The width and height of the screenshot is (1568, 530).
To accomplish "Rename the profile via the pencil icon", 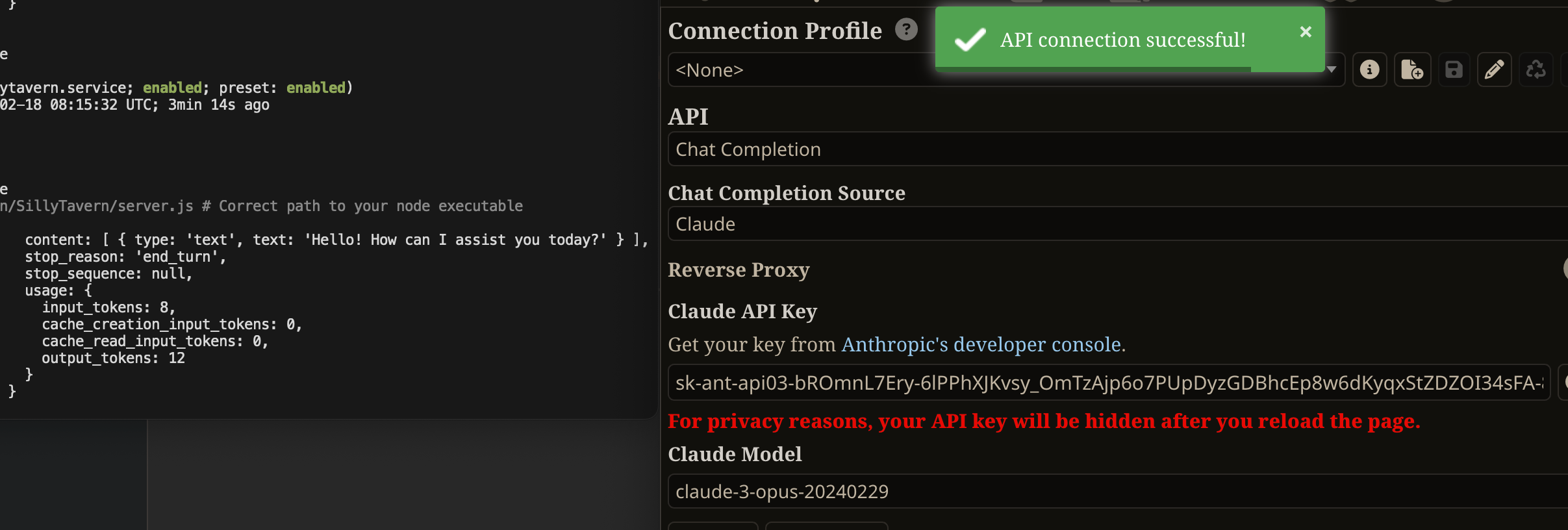I will pos(1495,69).
